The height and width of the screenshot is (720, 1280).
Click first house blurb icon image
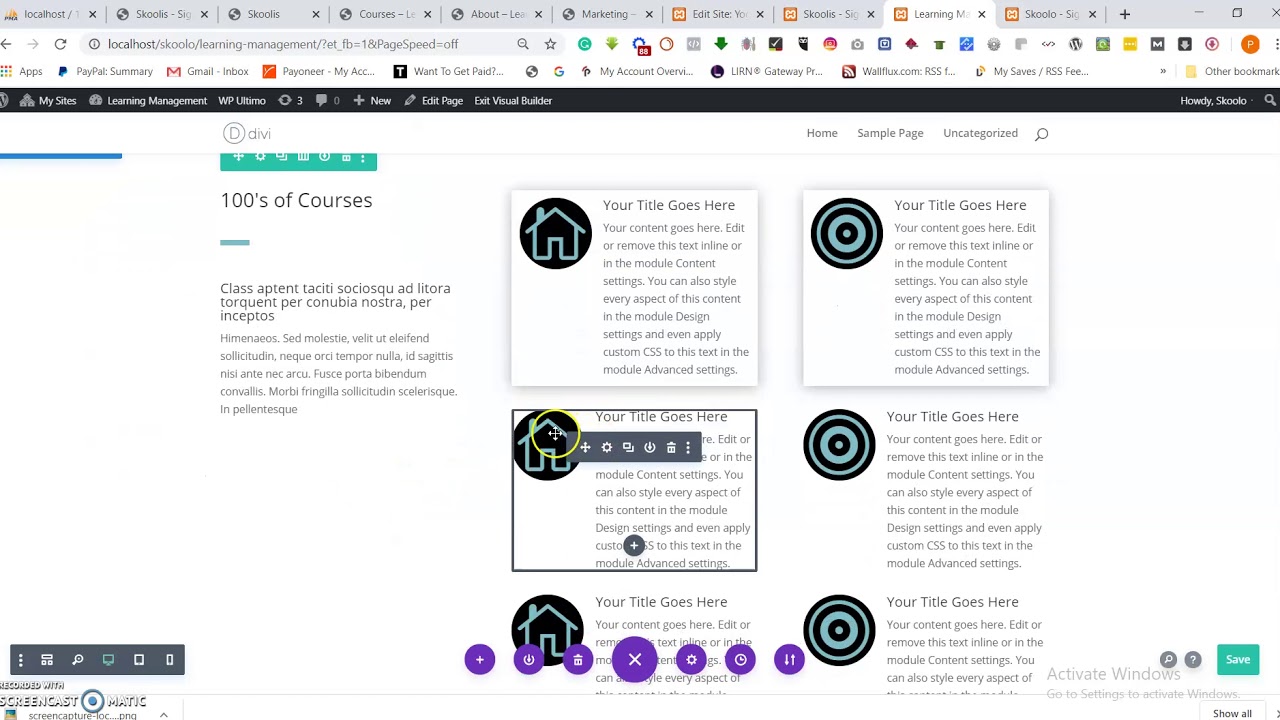click(555, 234)
